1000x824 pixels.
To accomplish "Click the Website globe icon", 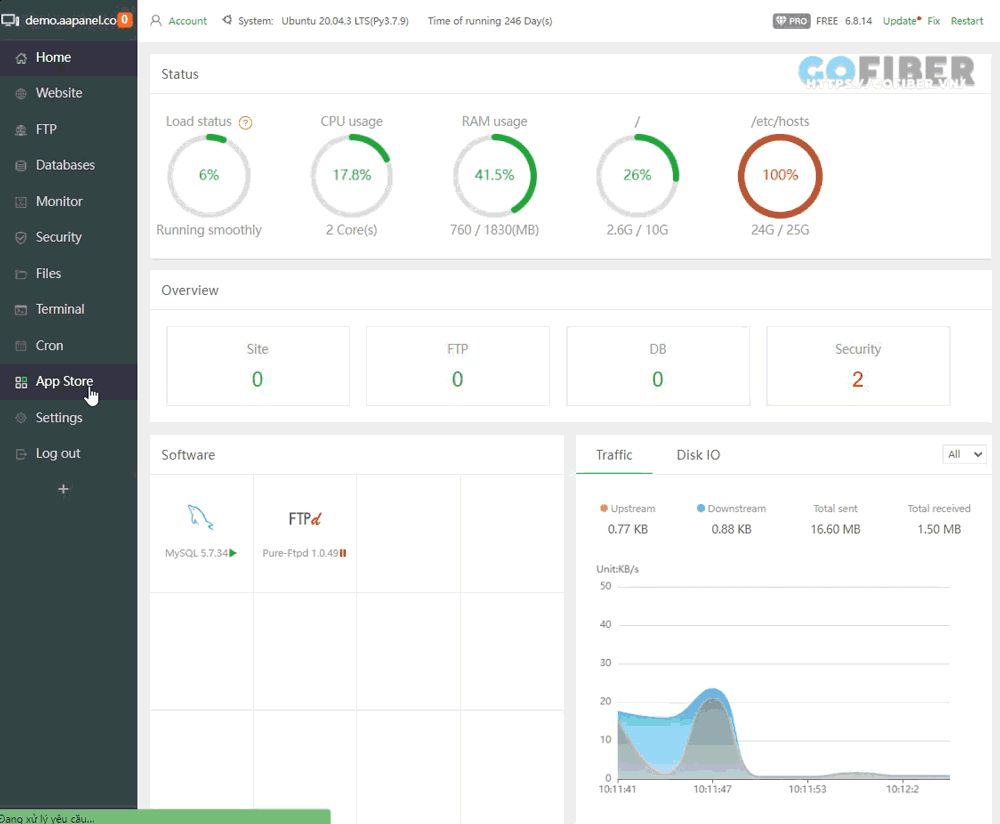I will 22,94.
